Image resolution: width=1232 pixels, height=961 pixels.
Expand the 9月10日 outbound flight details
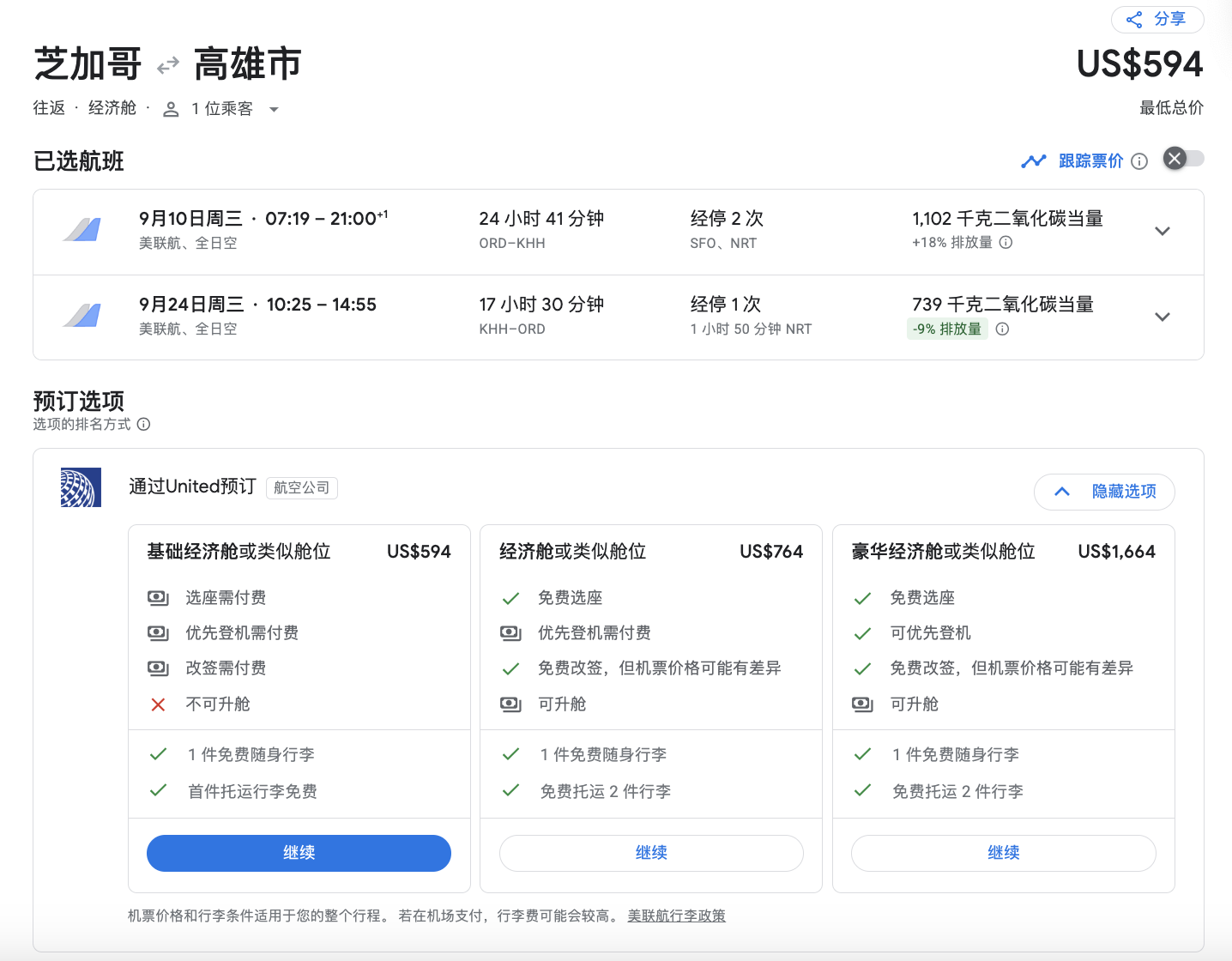tap(1163, 232)
